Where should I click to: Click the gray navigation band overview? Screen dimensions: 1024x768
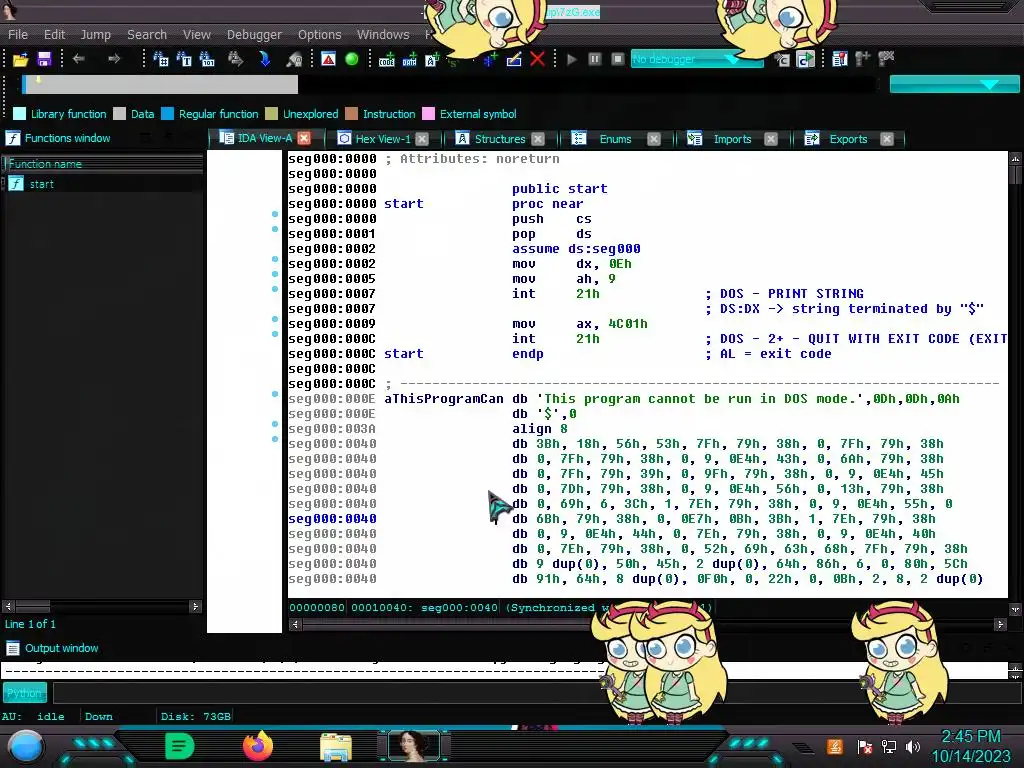click(160, 84)
